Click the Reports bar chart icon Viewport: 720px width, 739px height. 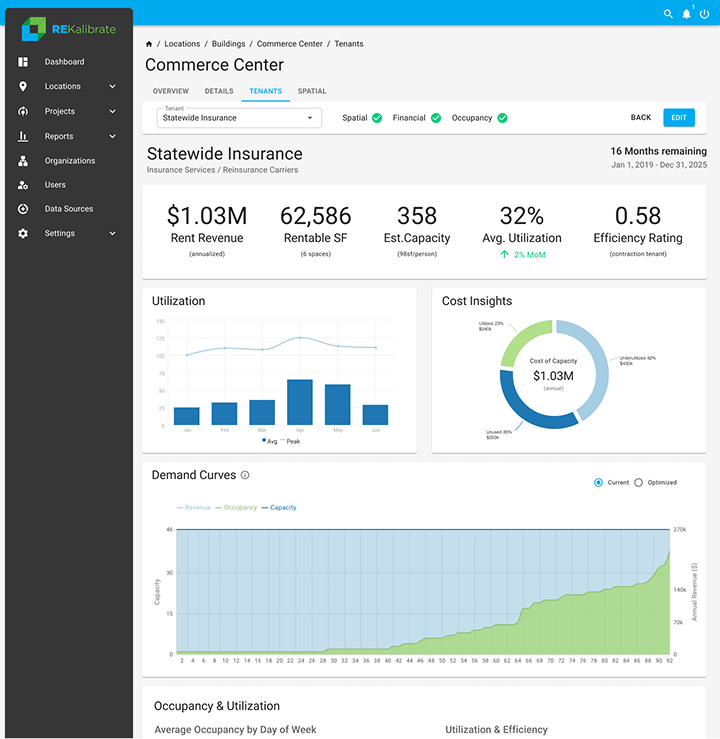click(23, 136)
